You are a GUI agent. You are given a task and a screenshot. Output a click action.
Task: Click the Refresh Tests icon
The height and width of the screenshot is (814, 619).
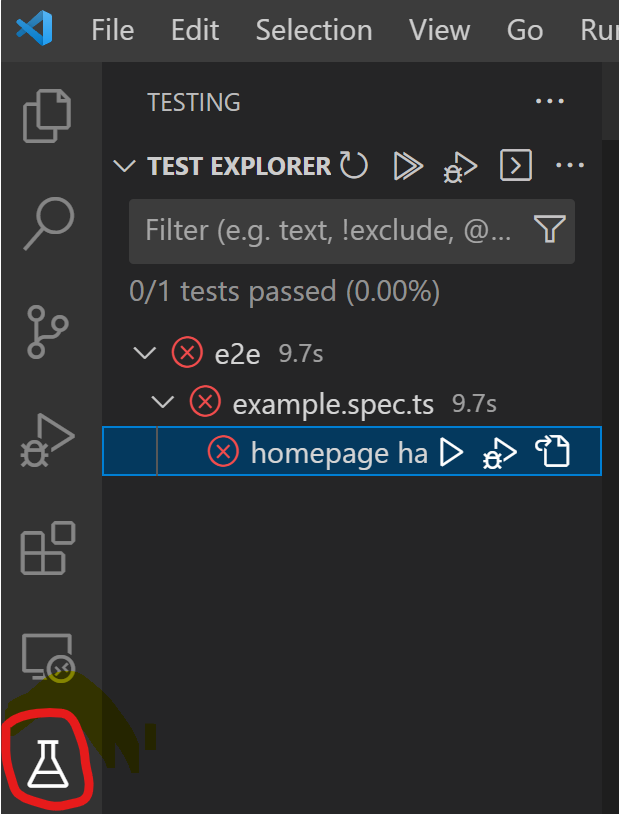point(354,166)
